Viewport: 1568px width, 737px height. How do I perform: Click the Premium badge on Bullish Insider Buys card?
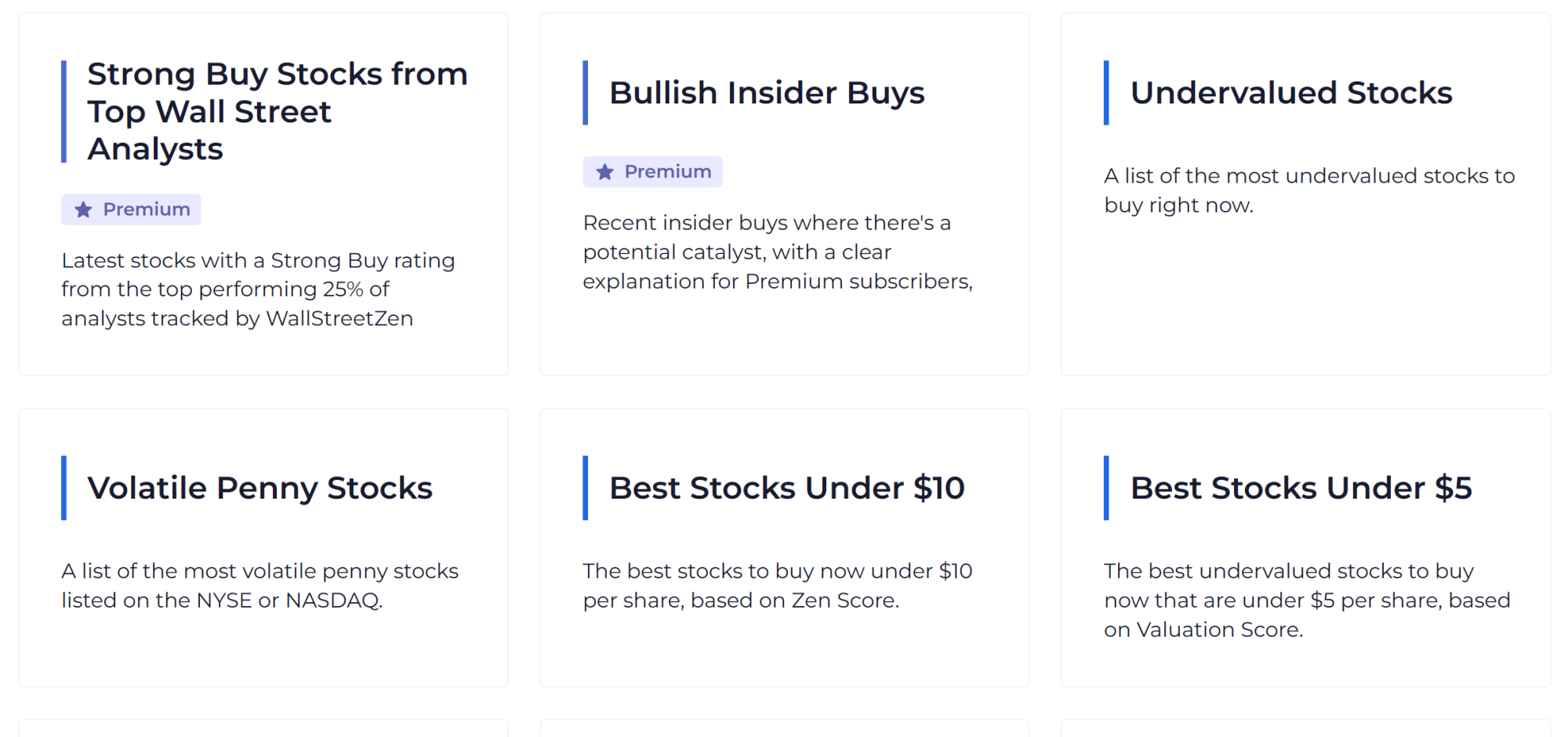point(652,171)
